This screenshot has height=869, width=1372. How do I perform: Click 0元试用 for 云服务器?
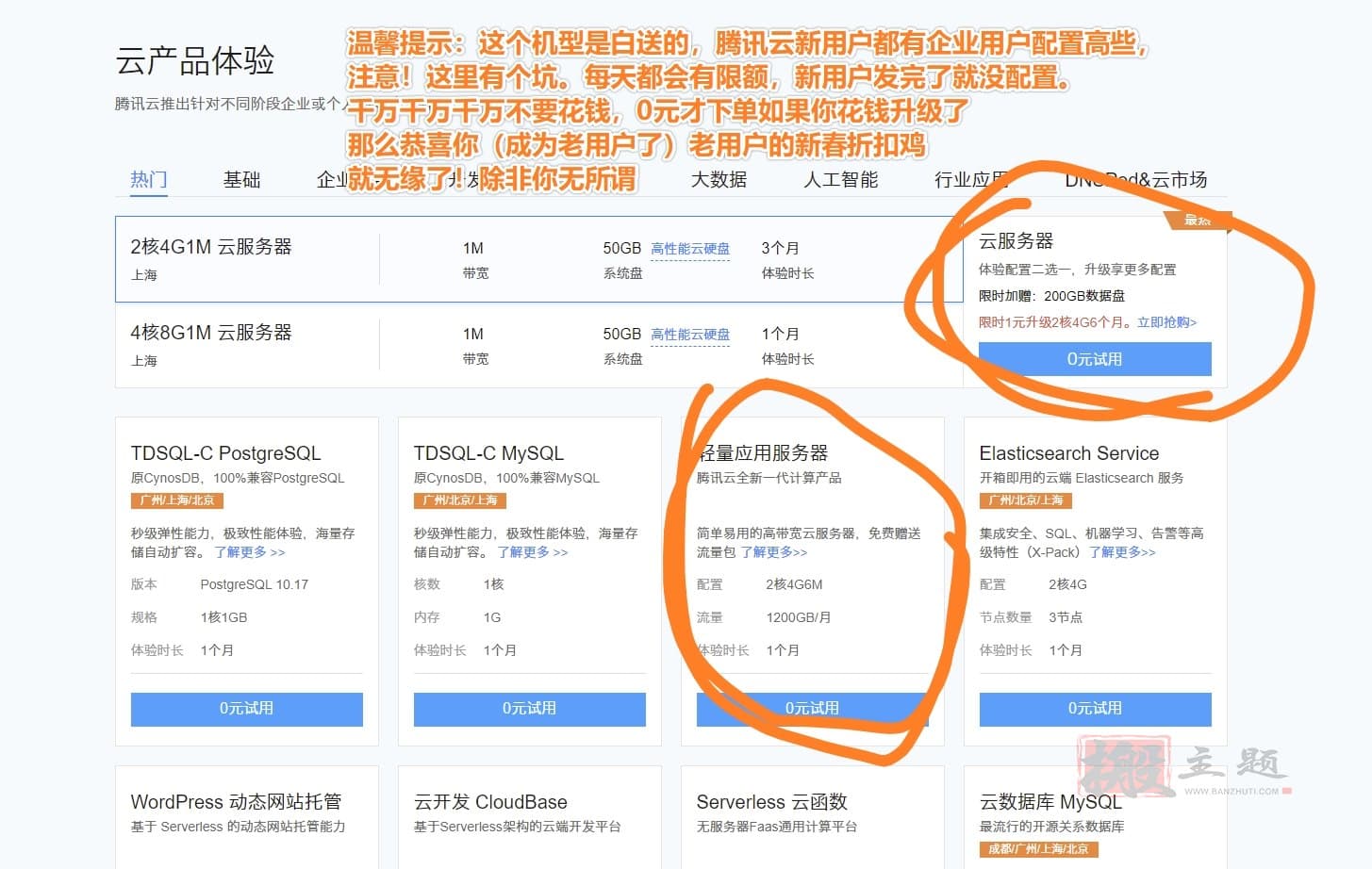pos(1095,359)
